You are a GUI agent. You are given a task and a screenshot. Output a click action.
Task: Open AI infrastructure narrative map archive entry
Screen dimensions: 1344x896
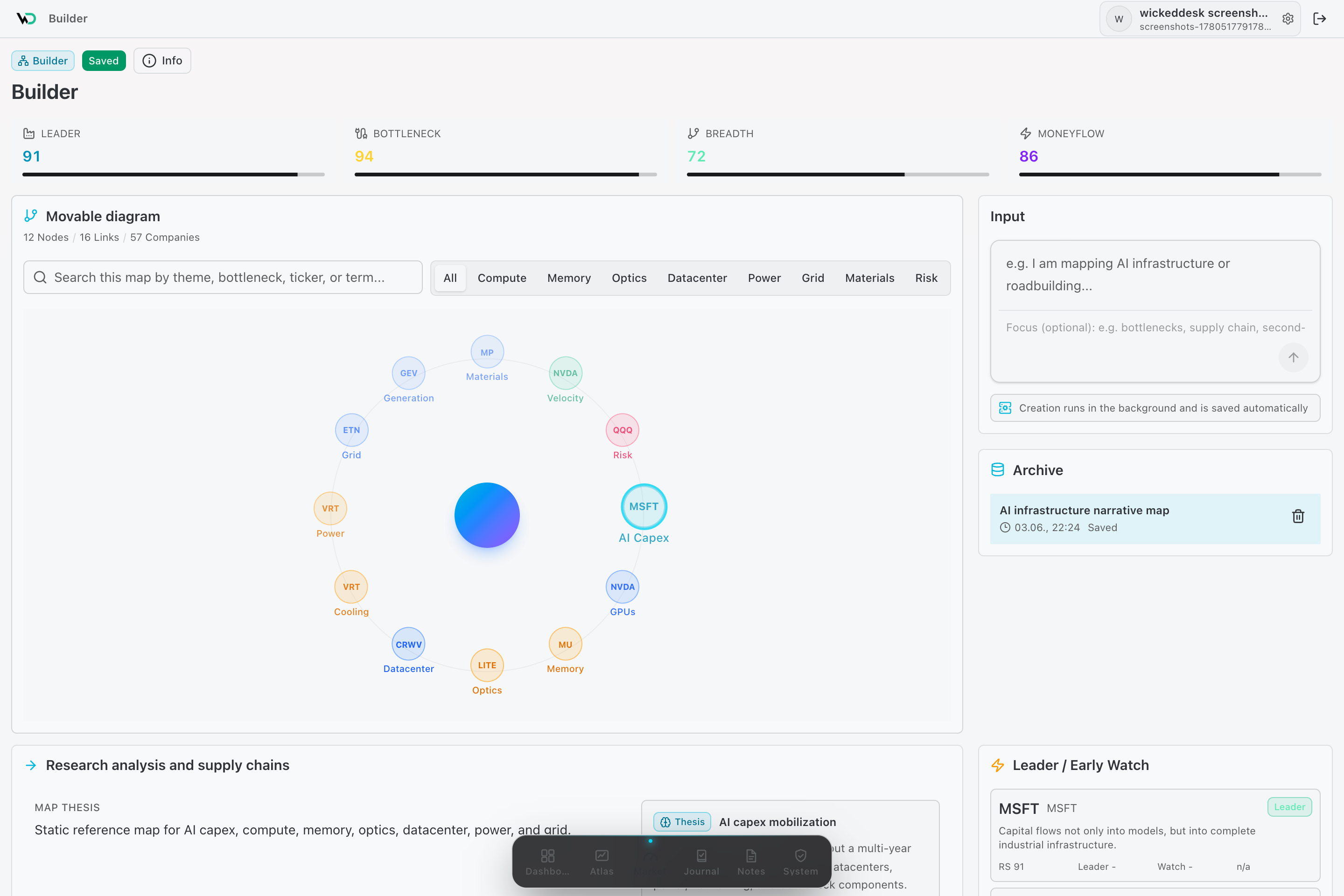pos(1155,518)
